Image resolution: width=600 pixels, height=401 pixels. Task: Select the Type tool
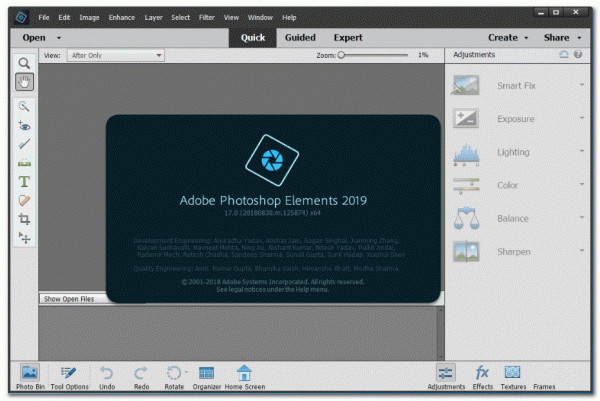24,181
